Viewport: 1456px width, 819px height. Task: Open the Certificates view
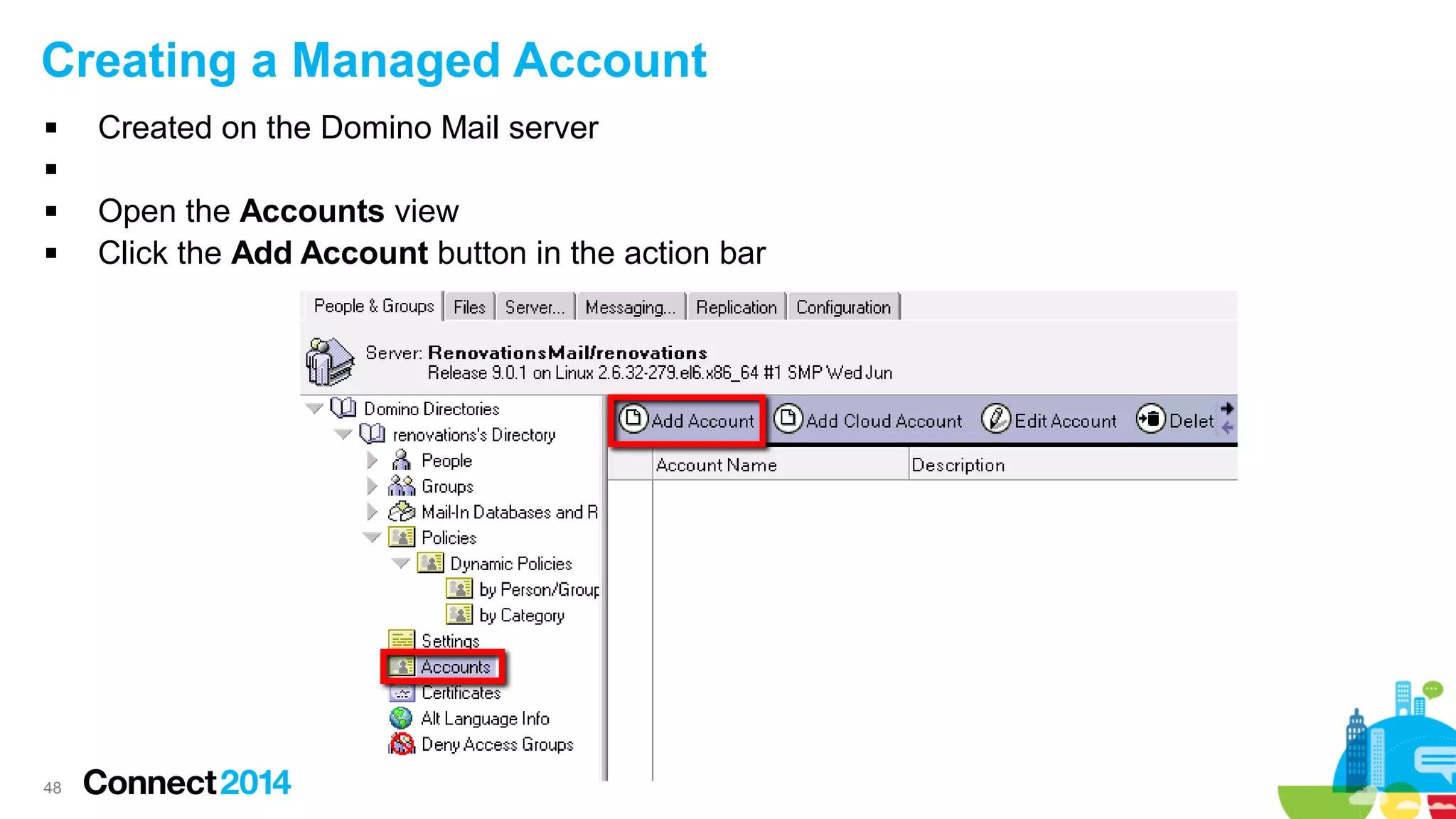tap(461, 692)
